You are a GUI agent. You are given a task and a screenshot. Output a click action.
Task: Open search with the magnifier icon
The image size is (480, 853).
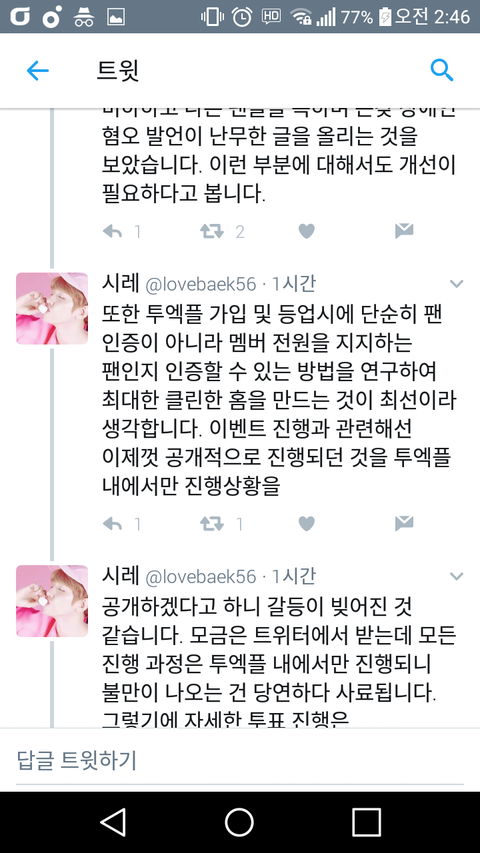(x=442, y=70)
